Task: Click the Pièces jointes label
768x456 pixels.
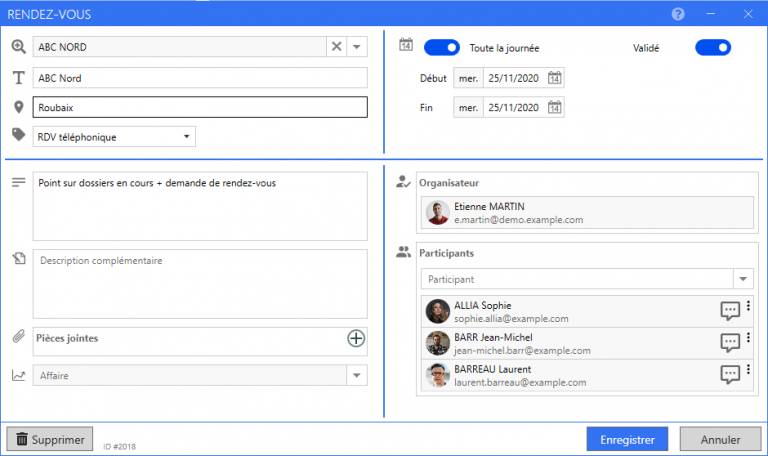Action: pos(67,338)
